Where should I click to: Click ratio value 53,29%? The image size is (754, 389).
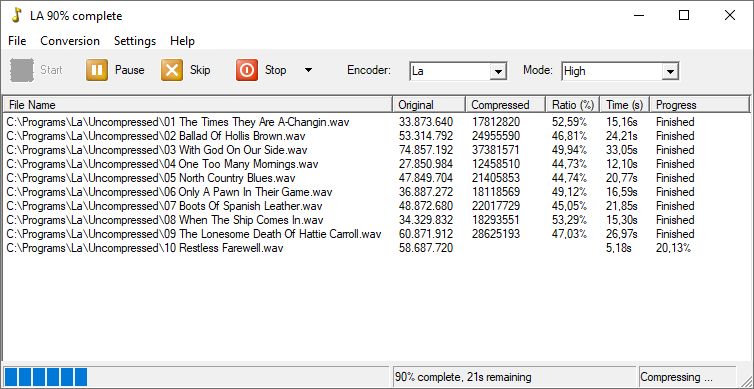click(569, 220)
